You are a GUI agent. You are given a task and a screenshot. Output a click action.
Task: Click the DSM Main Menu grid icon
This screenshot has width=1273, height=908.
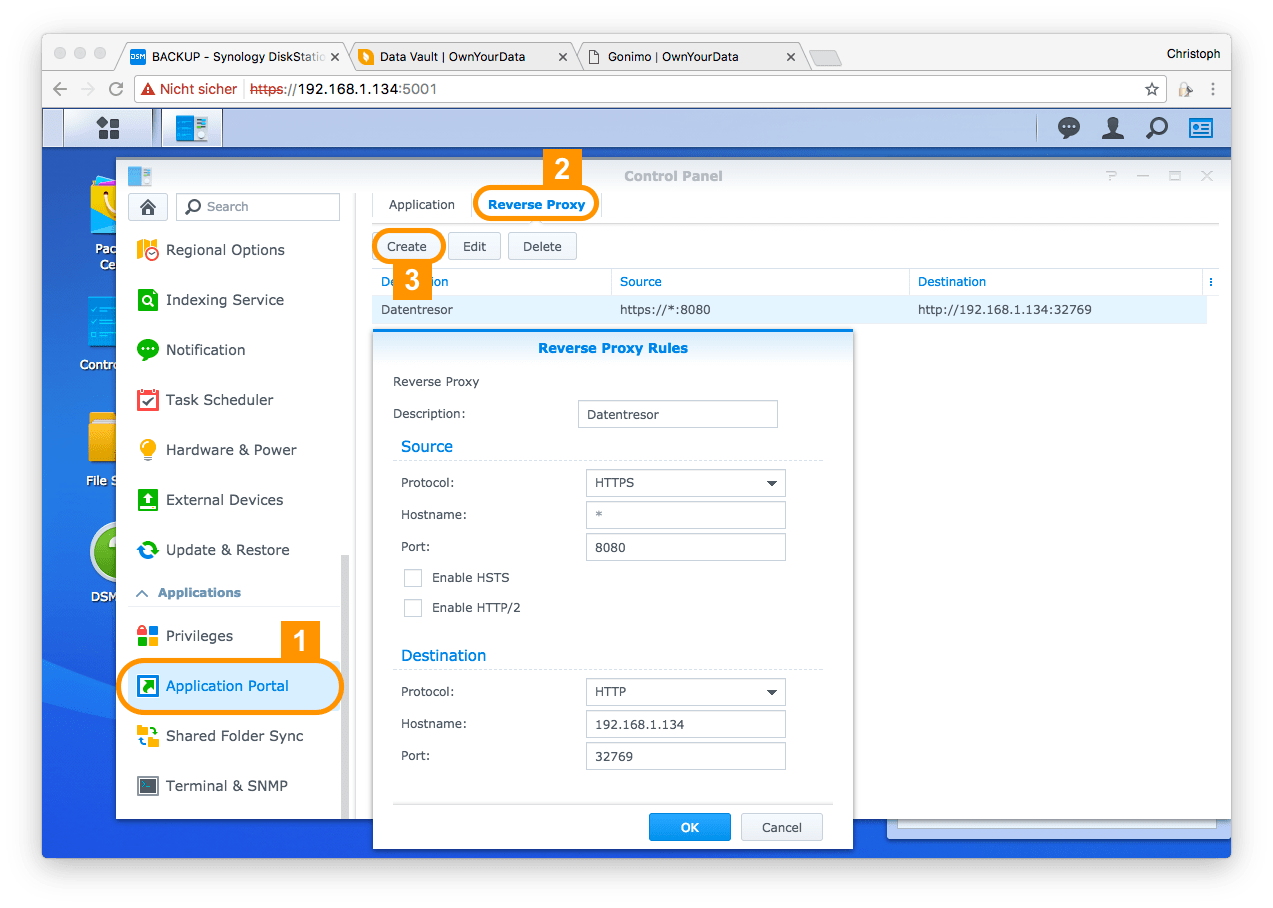(x=107, y=128)
